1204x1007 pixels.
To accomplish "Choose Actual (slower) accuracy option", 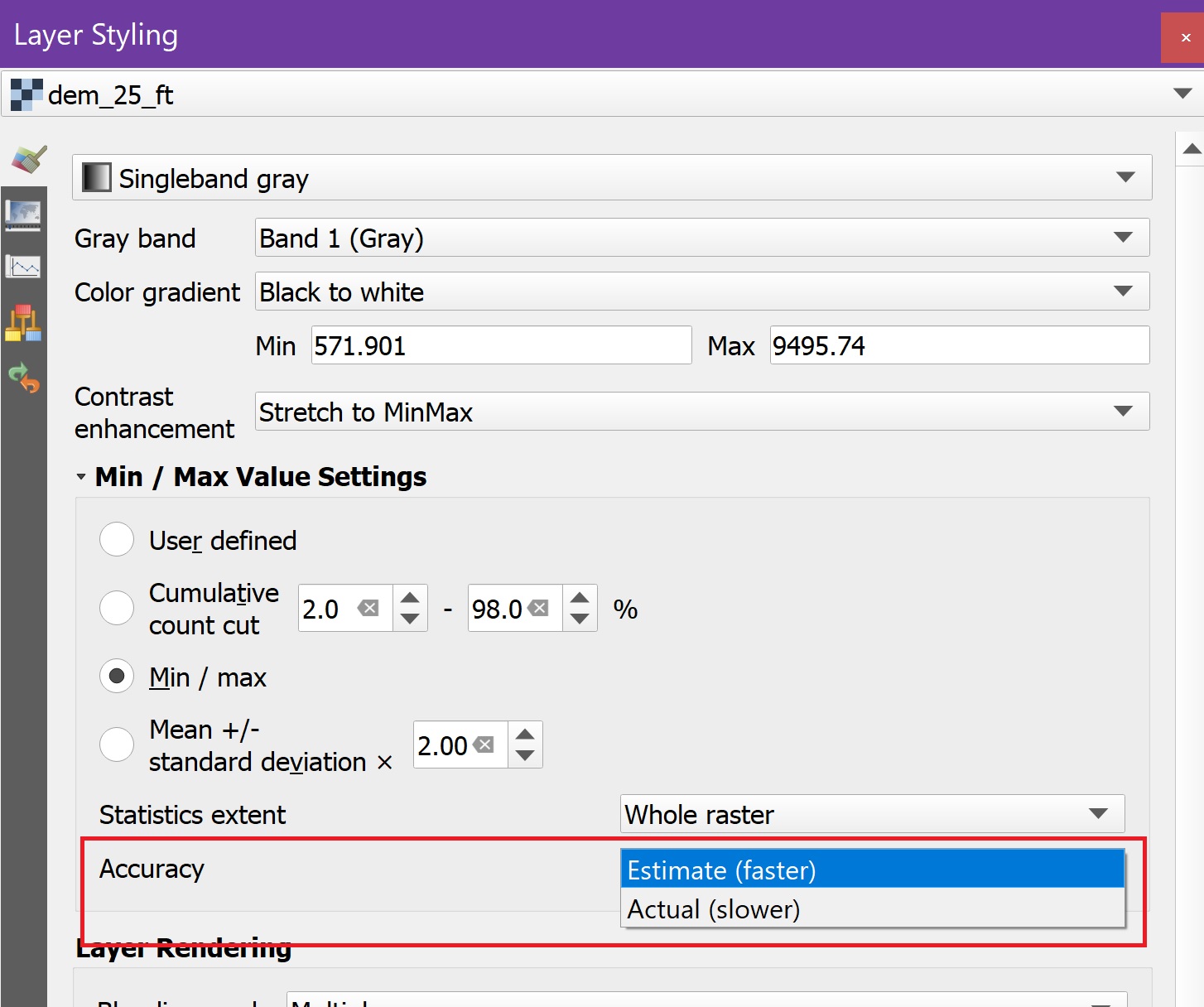I will [x=873, y=908].
